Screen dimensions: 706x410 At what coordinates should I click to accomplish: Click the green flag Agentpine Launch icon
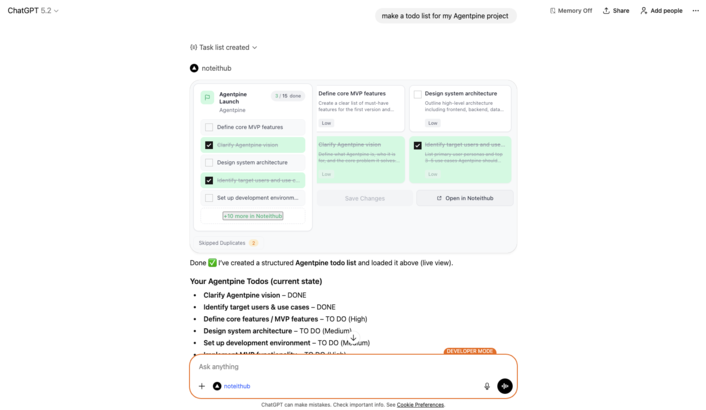coord(207,98)
